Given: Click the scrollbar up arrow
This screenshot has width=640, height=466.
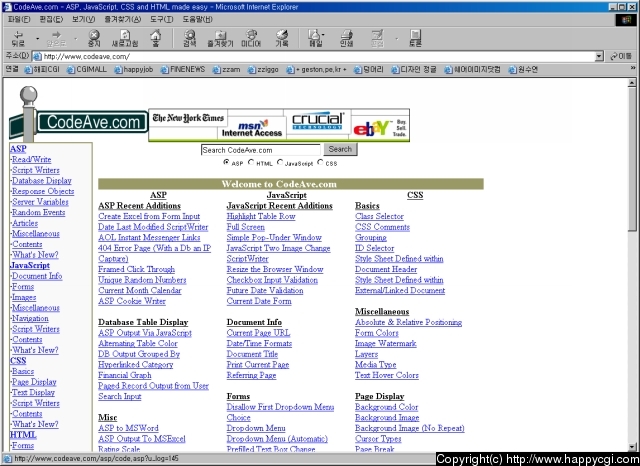Looking at the screenshot, I should coord(632,83).
